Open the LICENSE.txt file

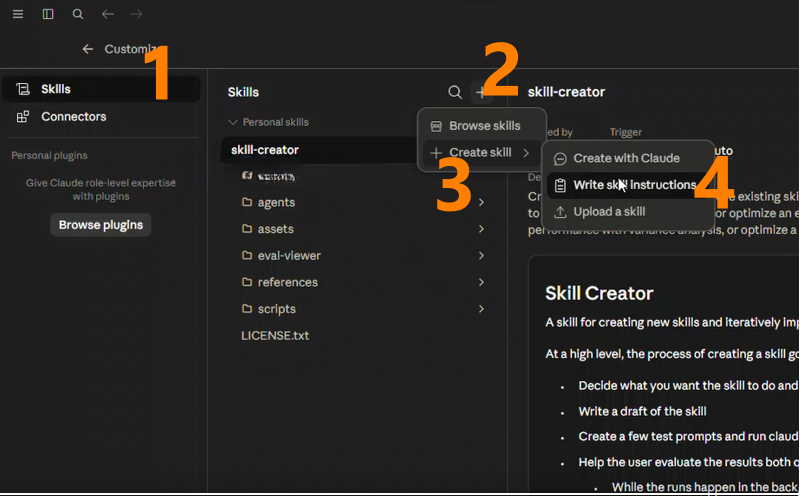275,336
